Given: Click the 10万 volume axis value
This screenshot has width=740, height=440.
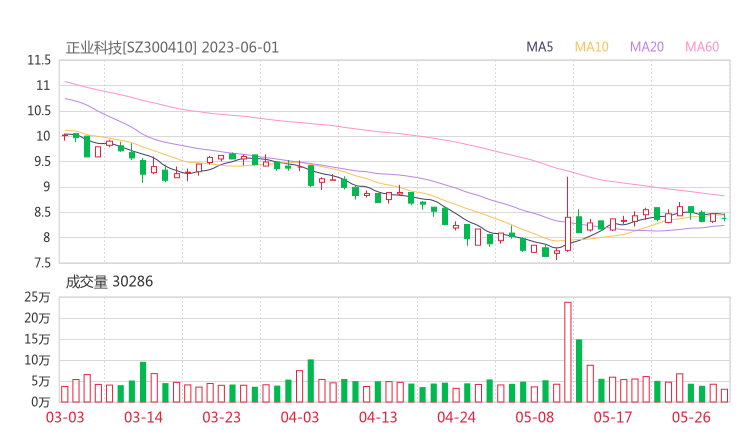Looking at the screenshot, I should (37, 360).
